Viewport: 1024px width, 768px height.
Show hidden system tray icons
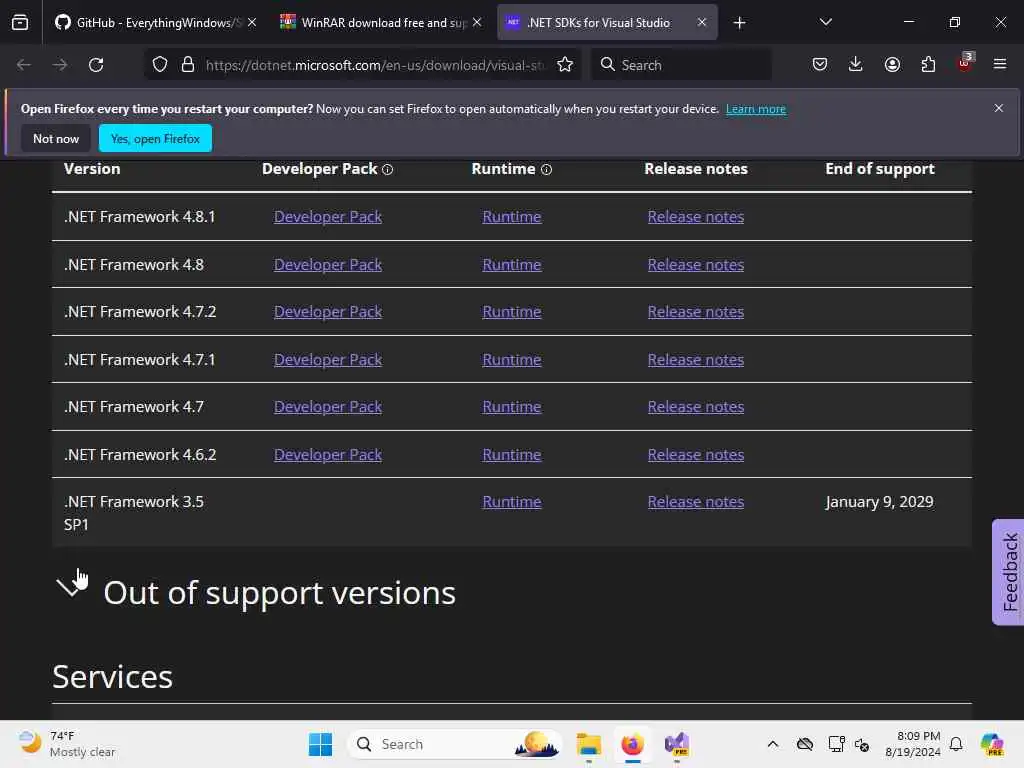pyautogui.click(x=773, y=744)
